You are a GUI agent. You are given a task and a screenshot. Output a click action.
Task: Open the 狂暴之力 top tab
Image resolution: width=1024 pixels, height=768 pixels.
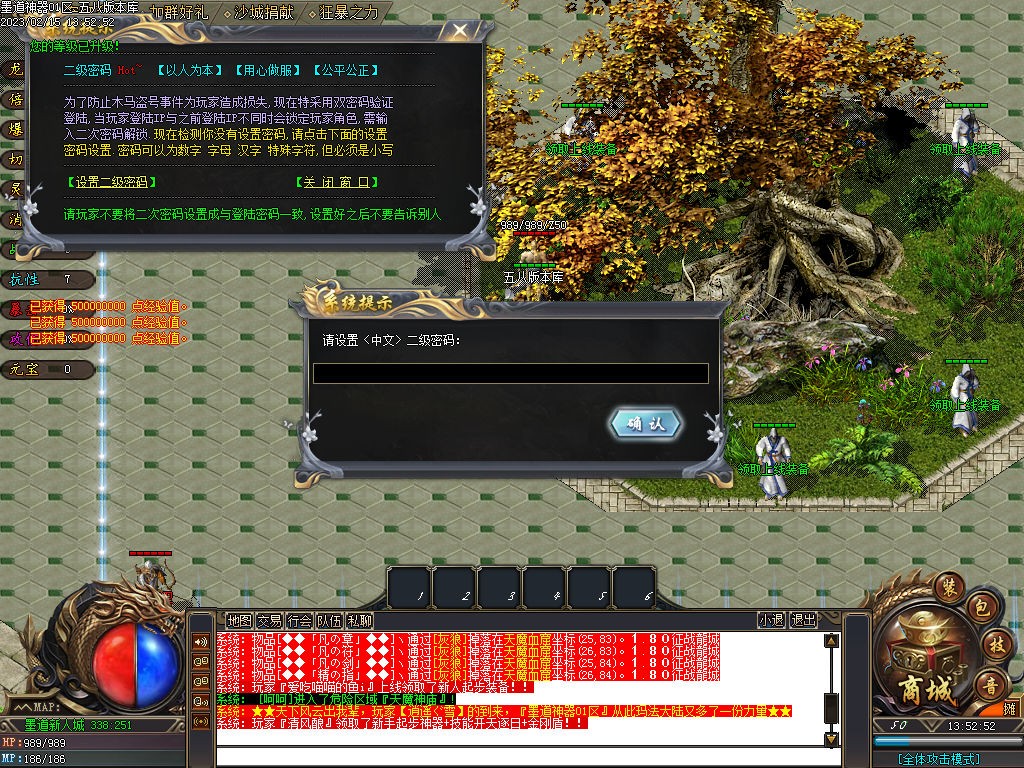click(x=347, y=12)
